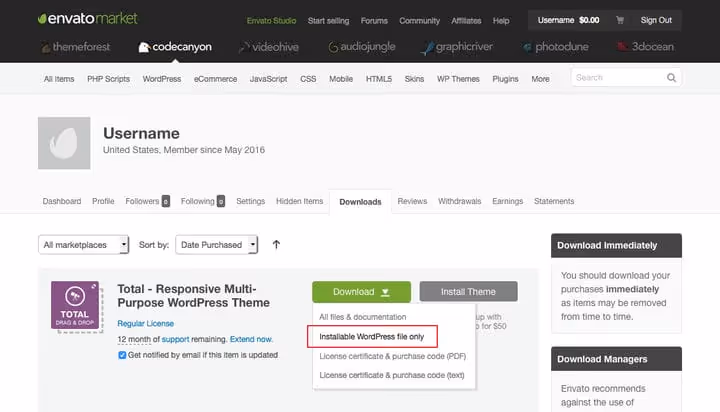This screenshot has width=720, height=412.
Task: Click the search magnifier icon
Action: pyautogui.click(x=671, y=78)
